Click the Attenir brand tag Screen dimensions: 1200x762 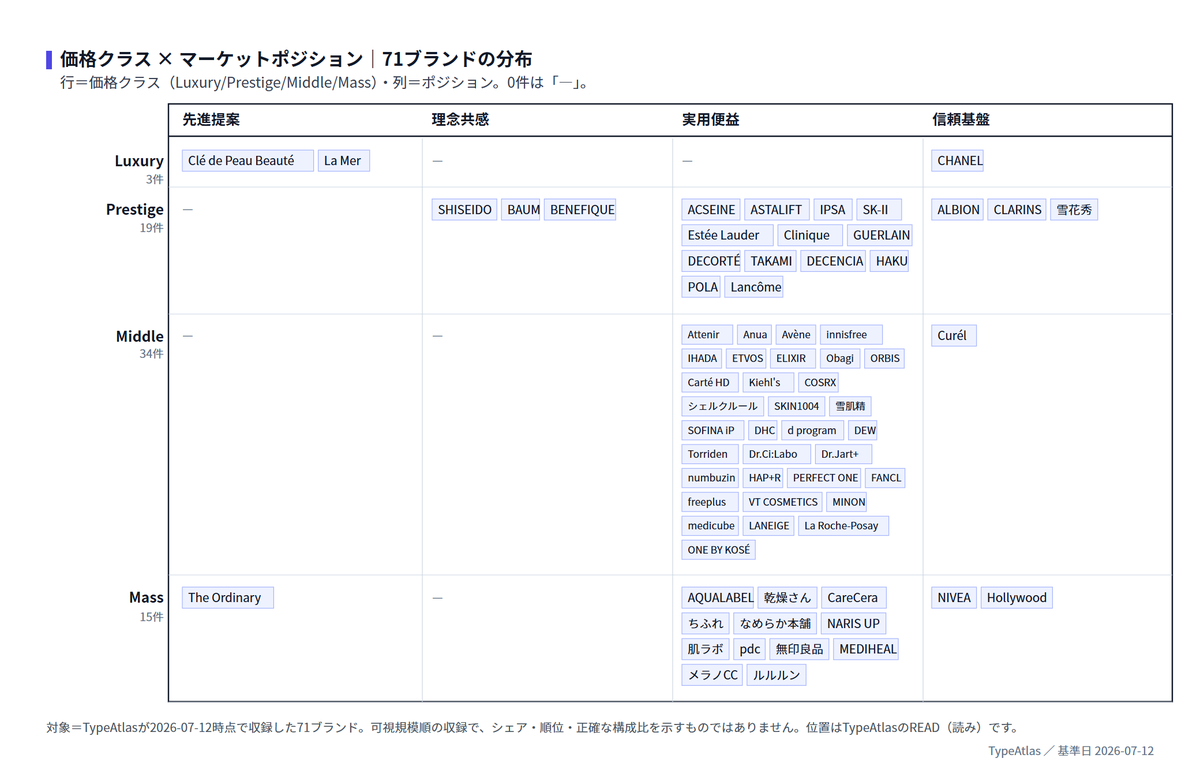click(708, 334)
